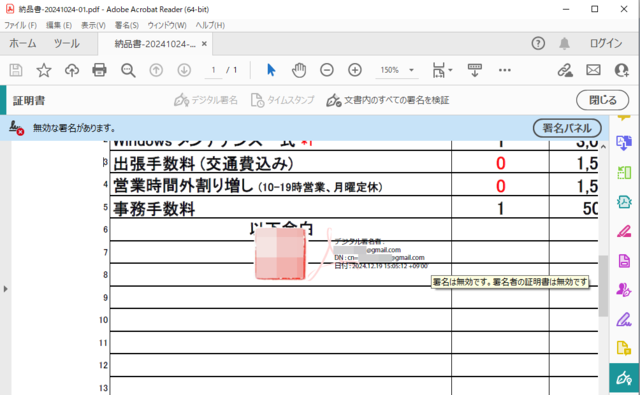Click the scroll up arrow of document

point(603,146)
